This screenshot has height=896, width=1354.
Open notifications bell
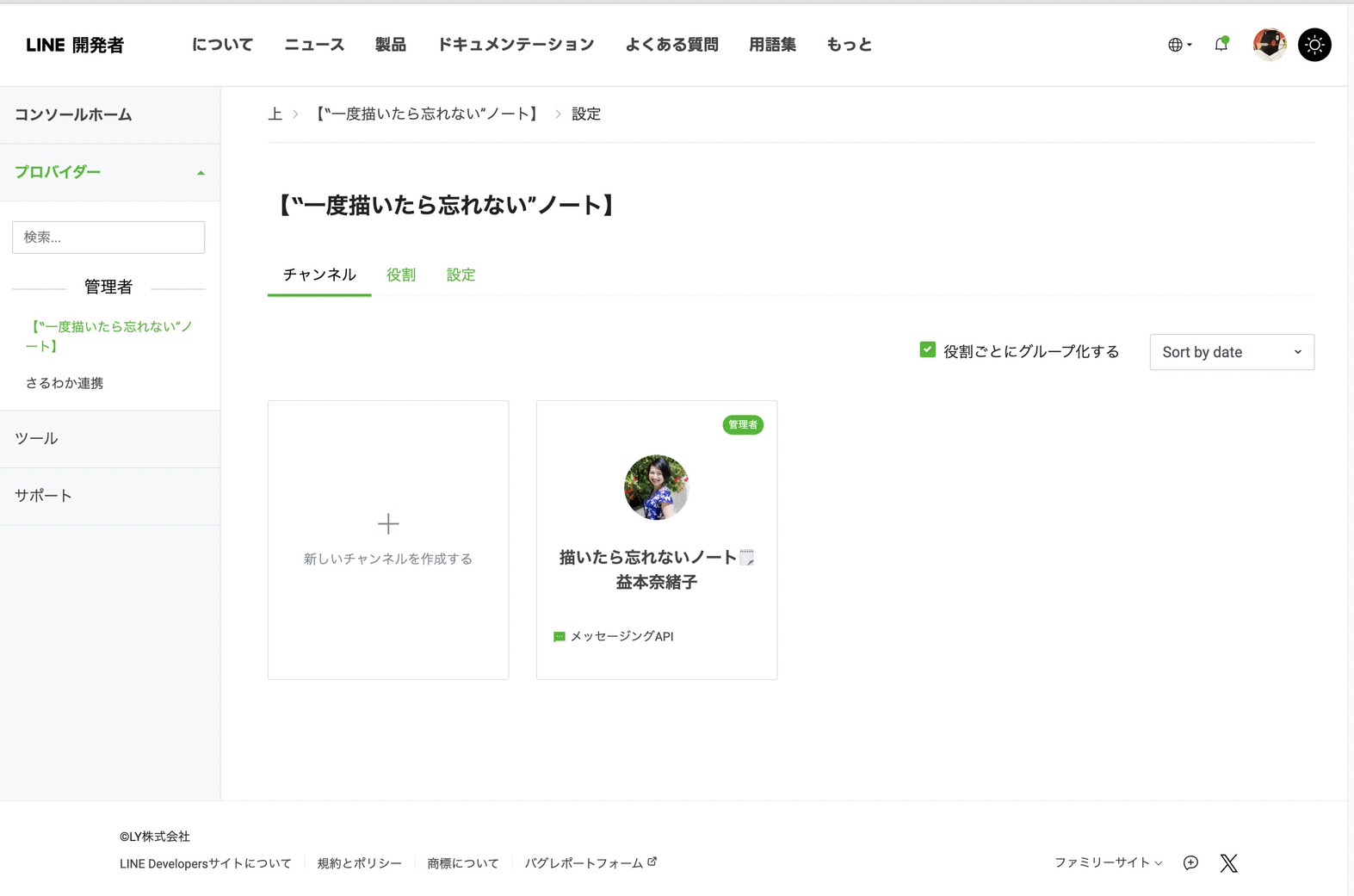[x=1221, y=44]
